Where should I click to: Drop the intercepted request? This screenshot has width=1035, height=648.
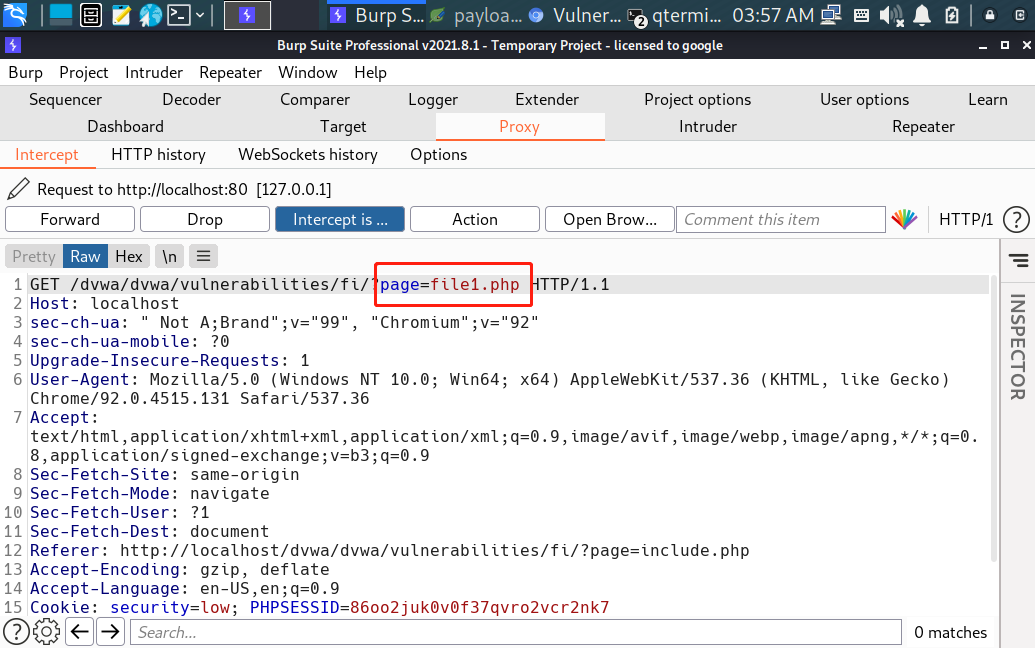tap(205, 219)
